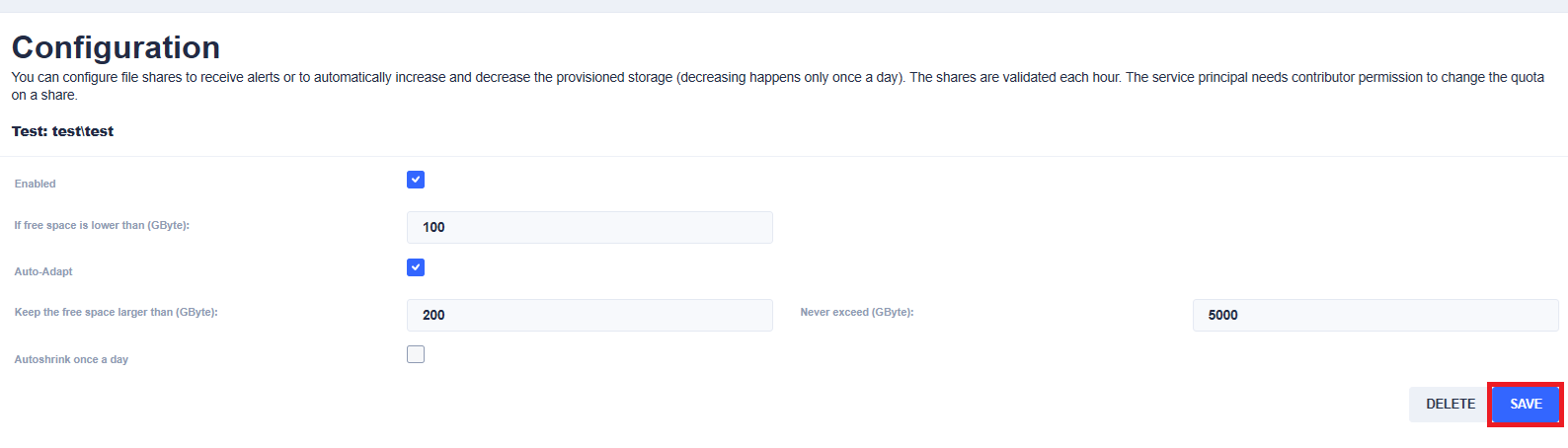This screenshot has height=448, width=1568.
Task: Click the free space threshold field showing 100
Action: tap(589, 227)
